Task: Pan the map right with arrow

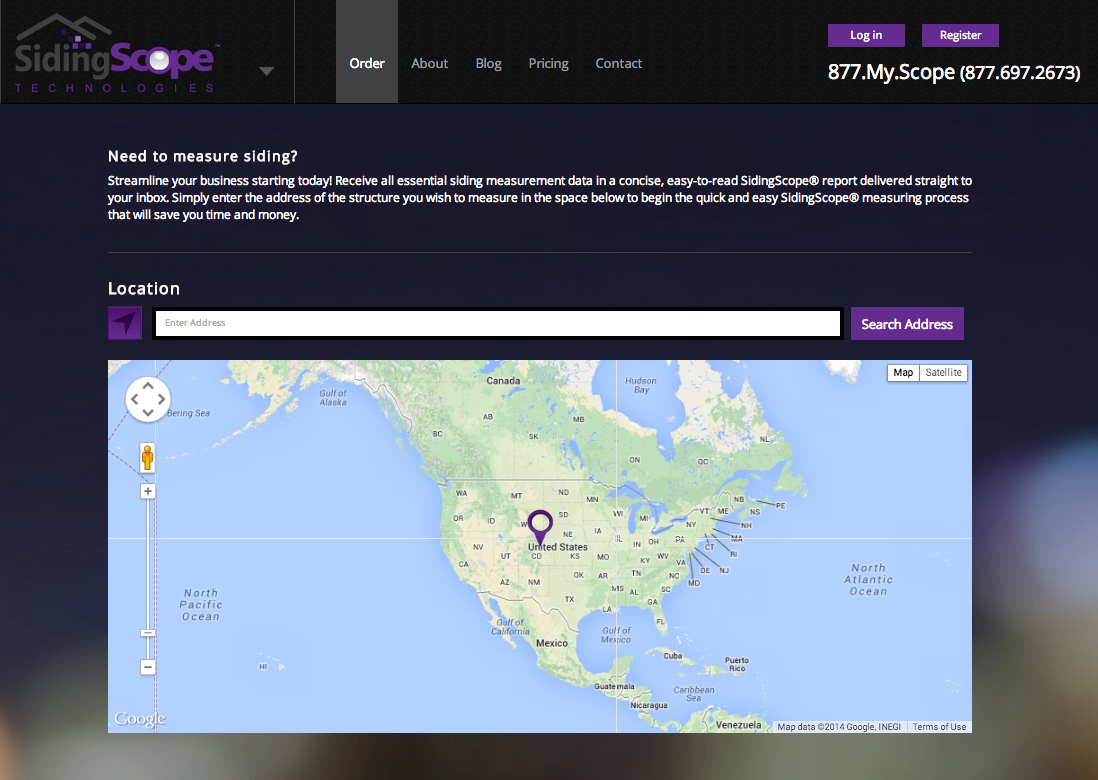Action: pos(162,399)
